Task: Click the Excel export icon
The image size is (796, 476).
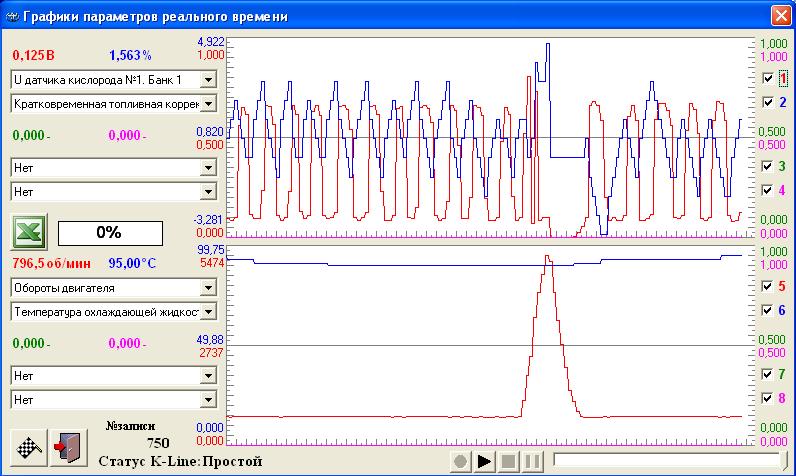Action: pyautogui.click(x=29, y=232)
